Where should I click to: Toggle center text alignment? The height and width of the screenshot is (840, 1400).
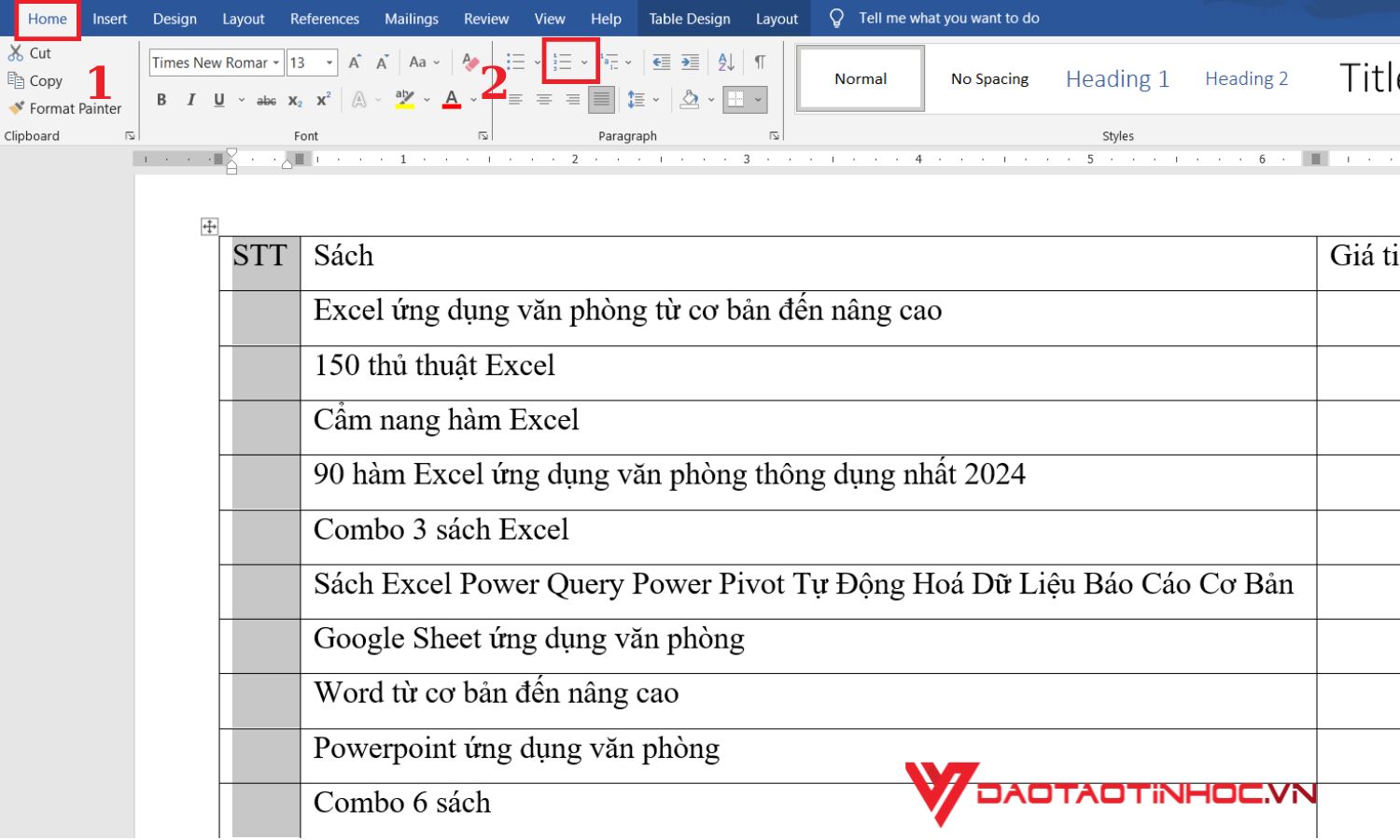544,100
